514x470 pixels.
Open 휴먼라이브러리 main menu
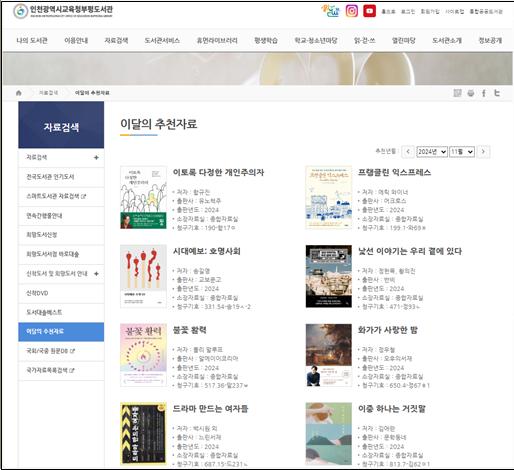pyautogui.click(x=217, y=41)
